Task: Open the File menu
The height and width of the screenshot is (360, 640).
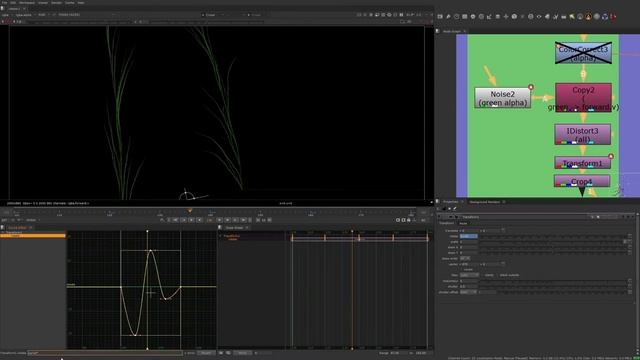Action: (4, 2)
